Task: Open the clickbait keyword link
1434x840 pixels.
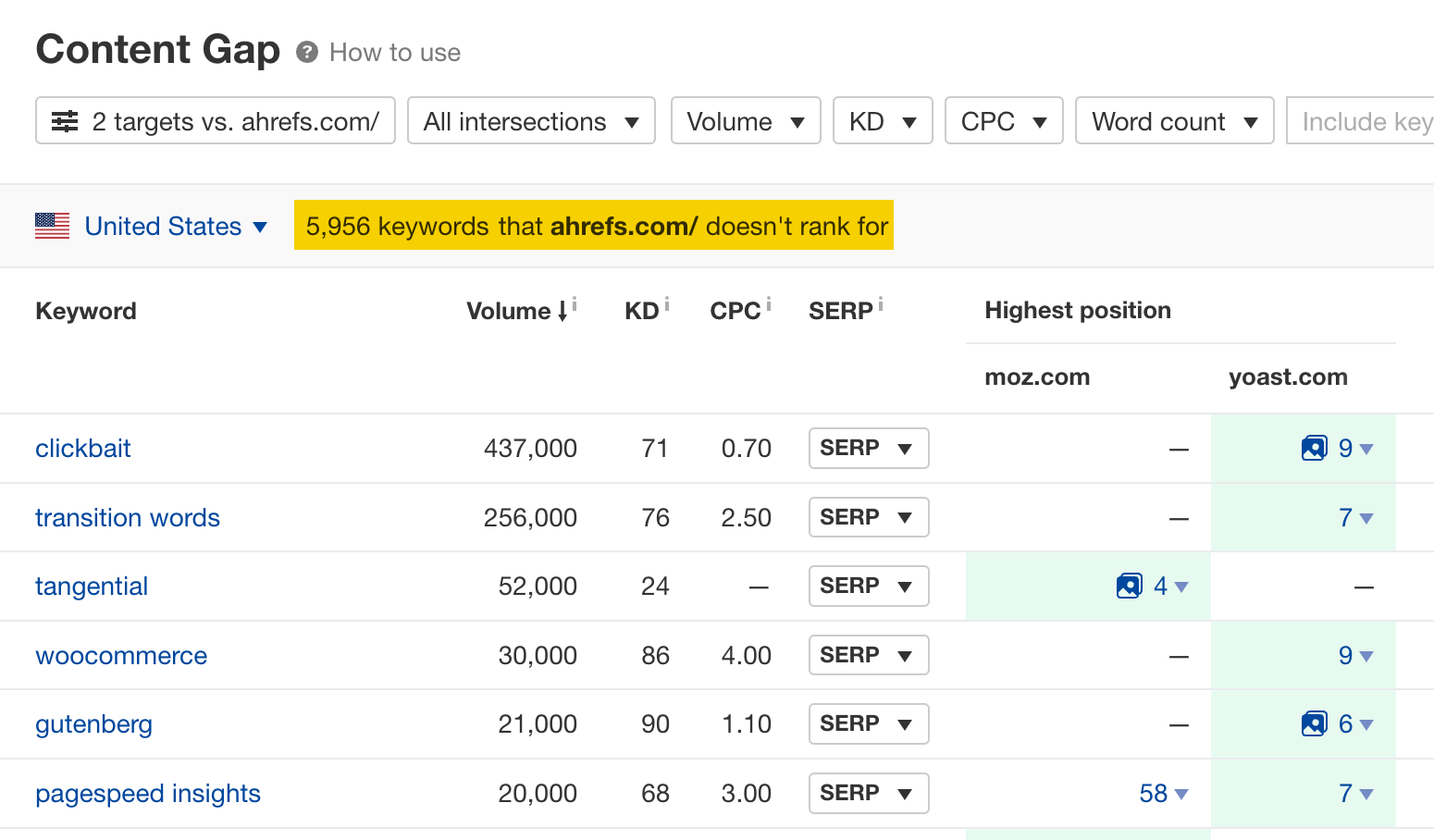Action: (x=83, y=449)
